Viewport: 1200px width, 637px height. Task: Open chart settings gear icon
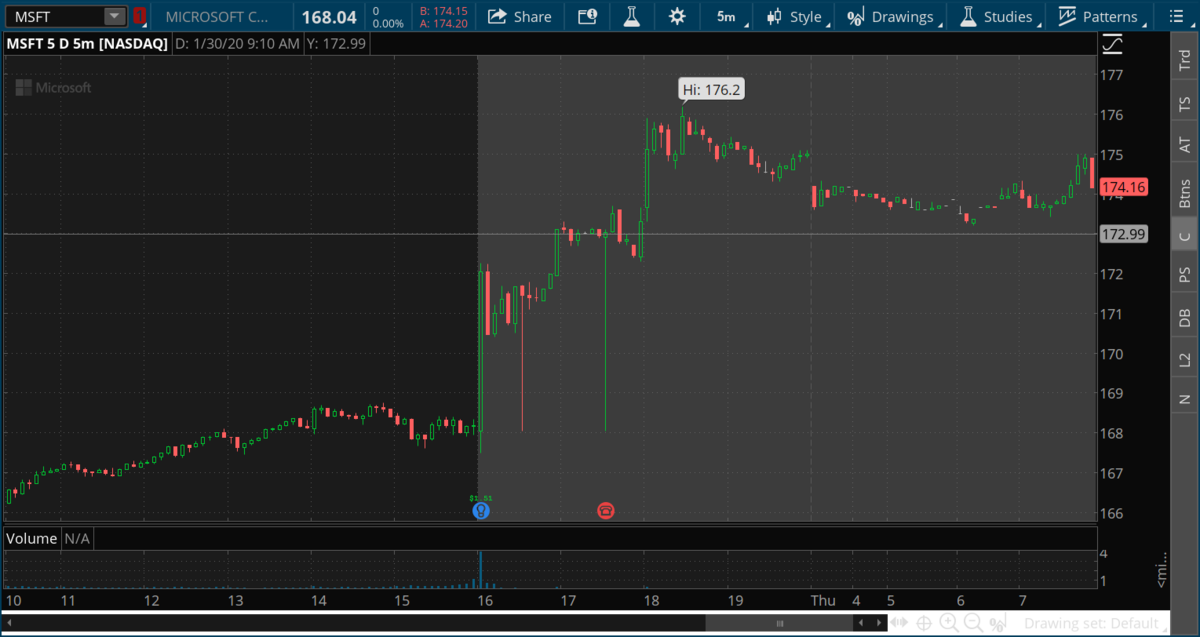677,16
